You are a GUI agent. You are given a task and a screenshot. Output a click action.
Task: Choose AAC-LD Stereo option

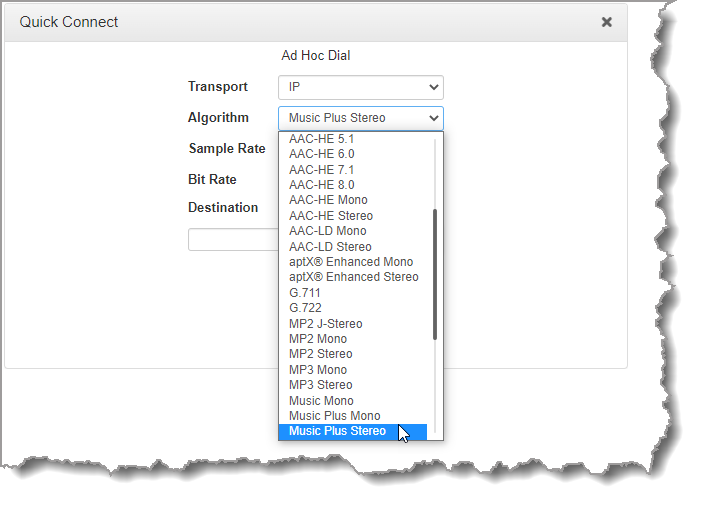pos(330,247)
